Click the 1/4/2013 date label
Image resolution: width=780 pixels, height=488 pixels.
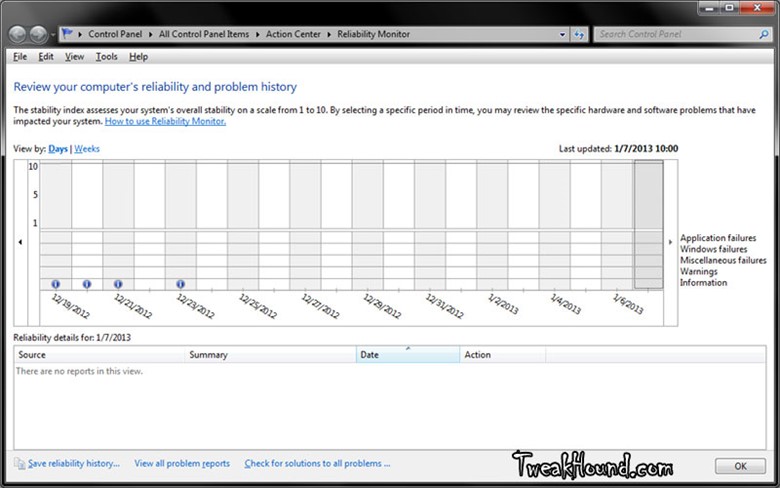point(566,303)
